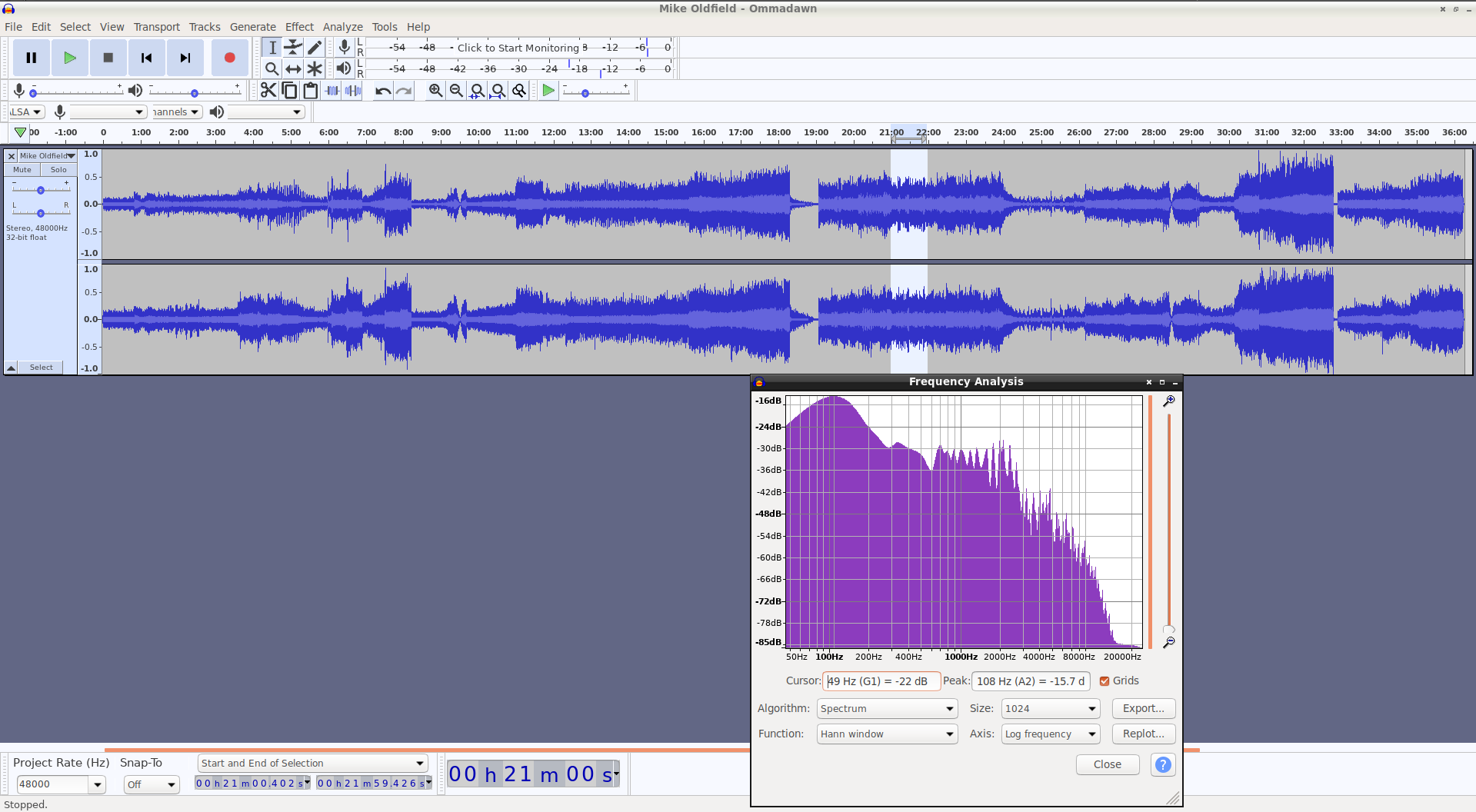Click the Copy icon in the edit toolbar
The image size is (1476, 812).
(x=289, y=91)
